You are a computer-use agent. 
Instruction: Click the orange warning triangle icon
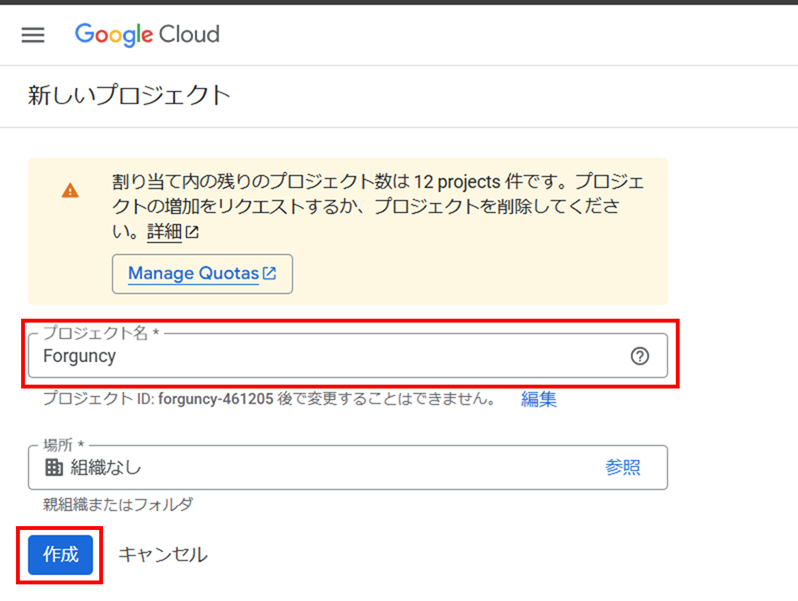tap(70, 191)
